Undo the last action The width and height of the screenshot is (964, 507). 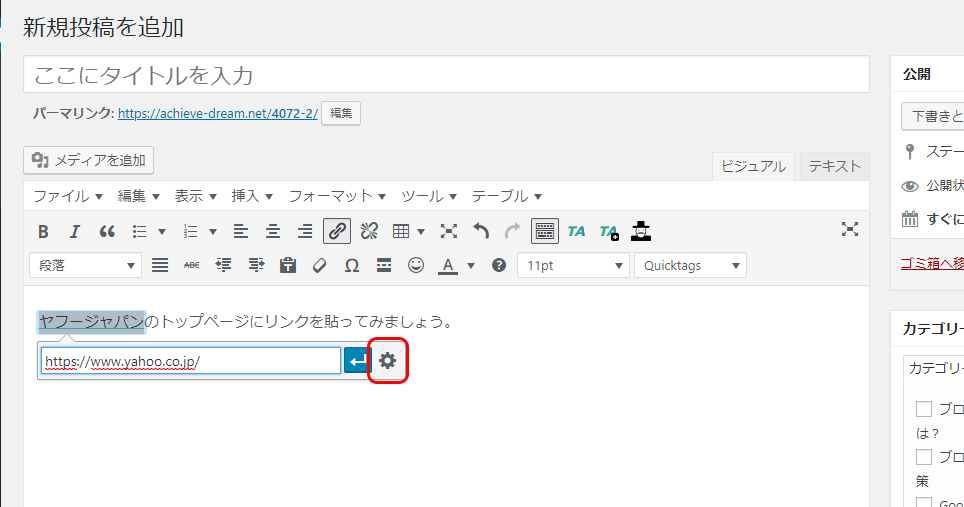481,232
